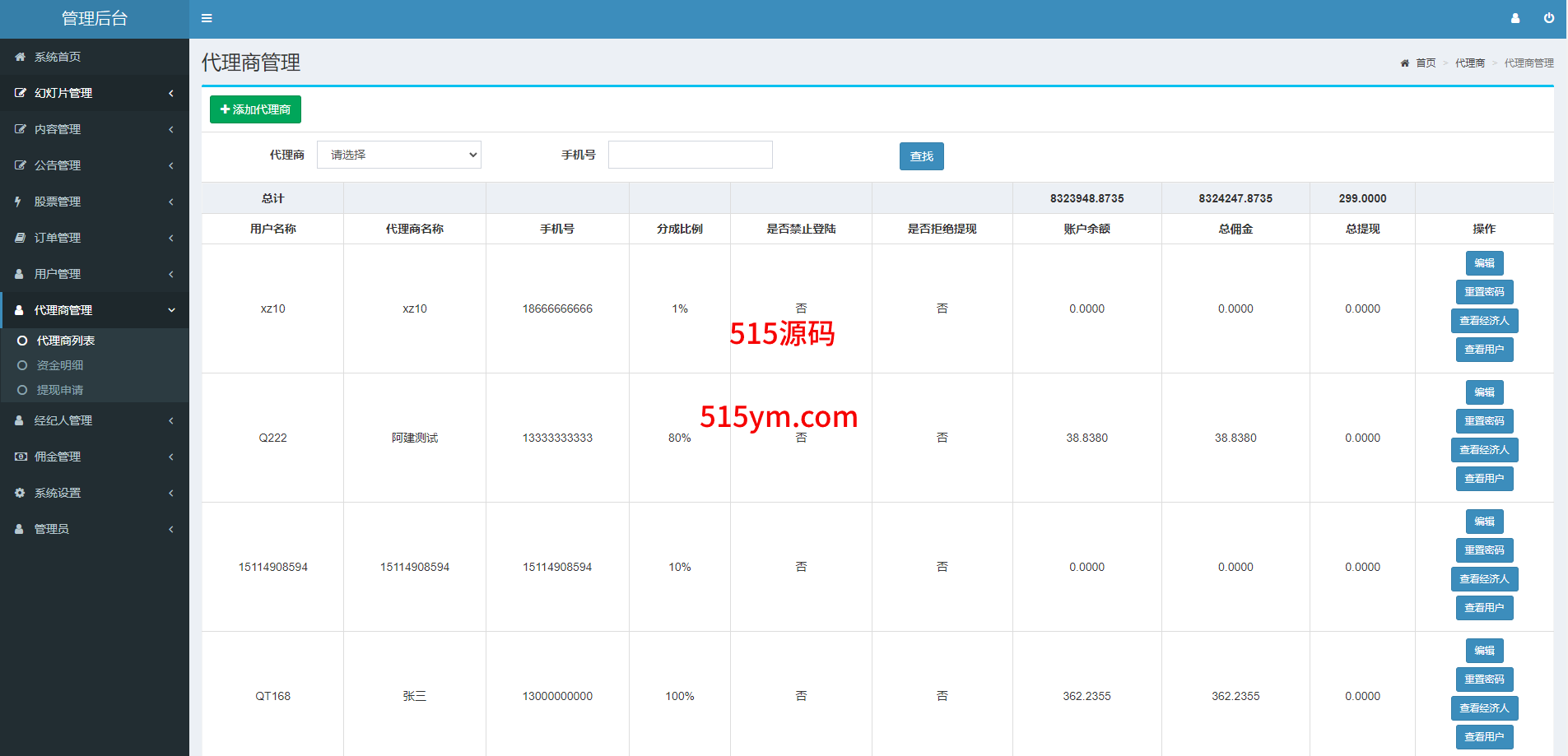Click the power logout icon
Image resolution: width=1568 pixels, height=756 pixels.
(1548, 18)
